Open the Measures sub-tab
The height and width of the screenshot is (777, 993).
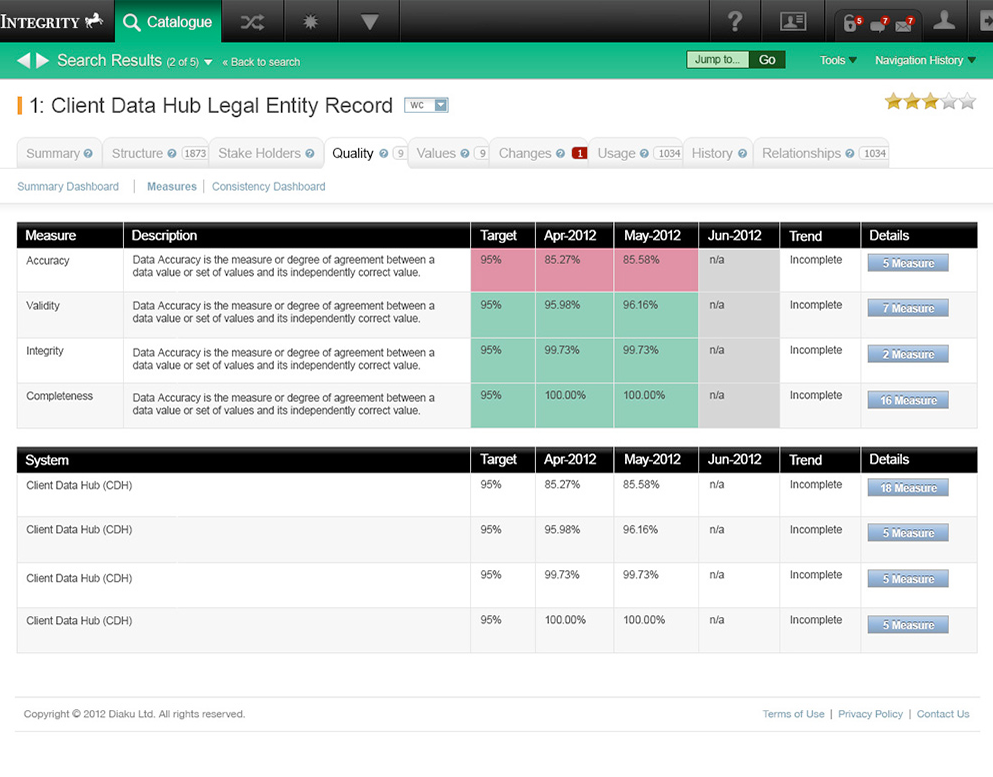point(172,186)
